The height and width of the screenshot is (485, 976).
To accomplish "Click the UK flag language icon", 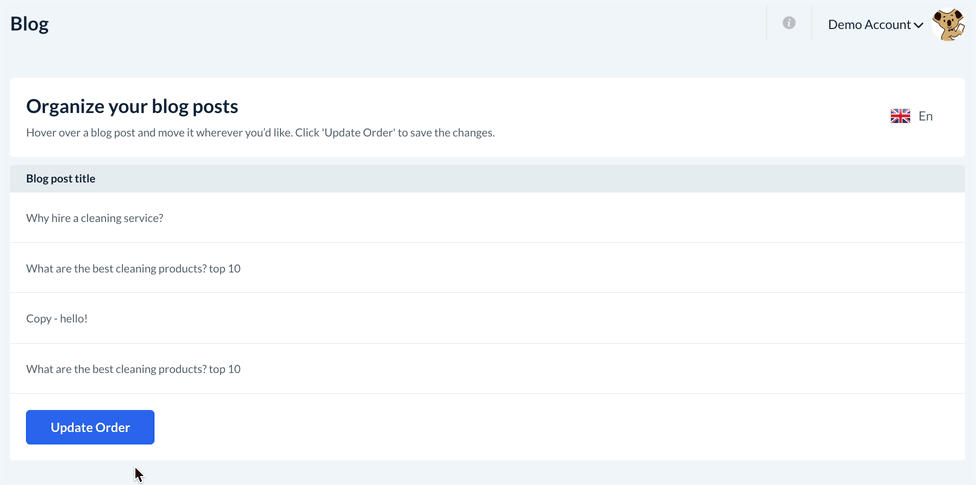I will pyautogui.click(x=900, y=116).
